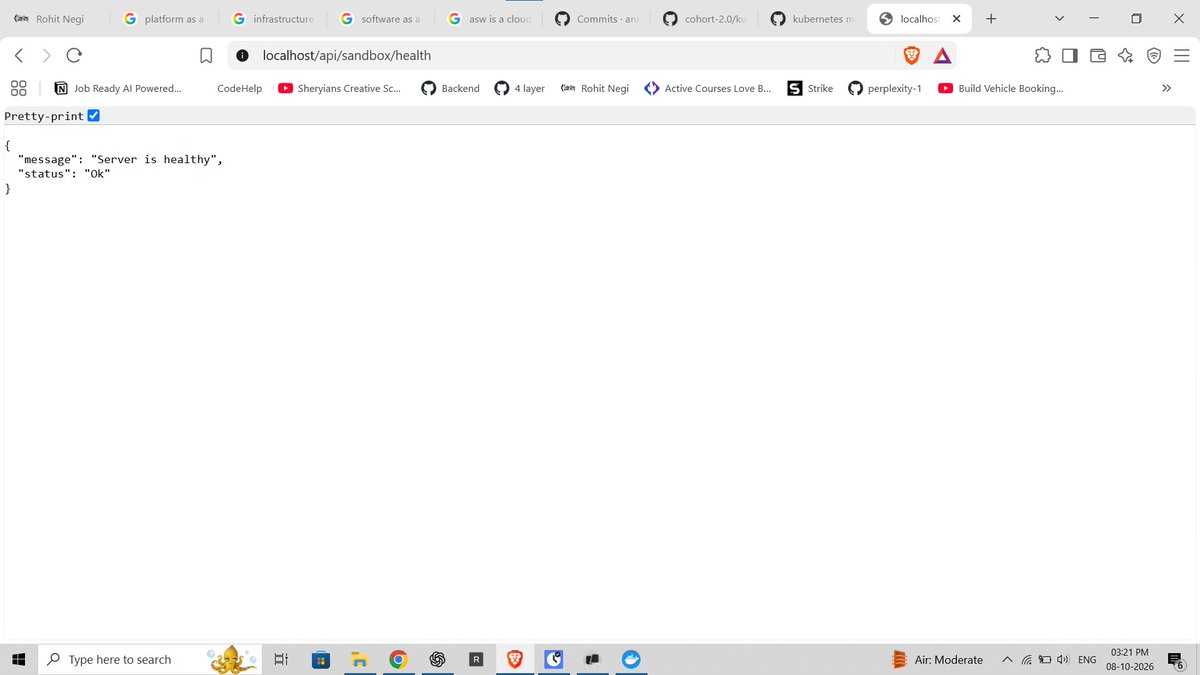The width and height of the screenshot is (1200, 675).
Task: Go back with the browser back arrow
Action: (19, 56)
